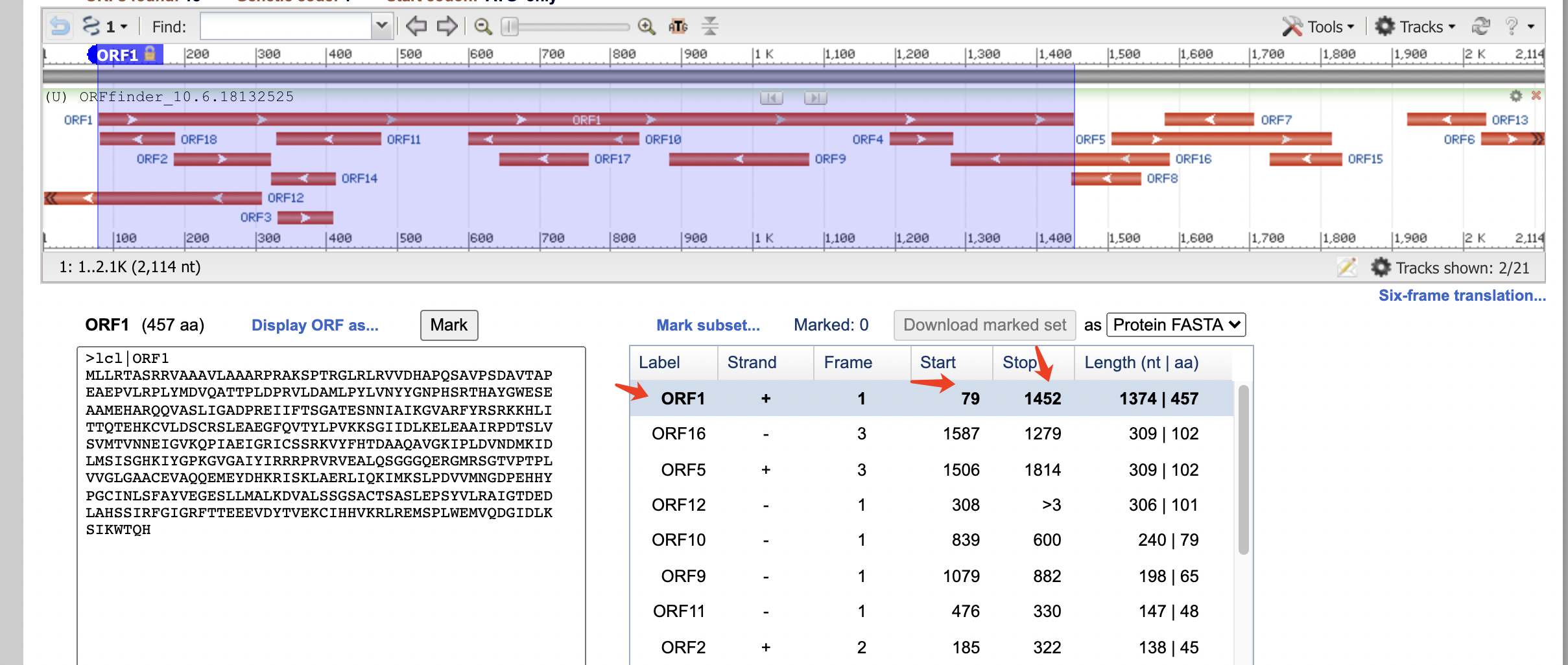Click the gear icon next to Tracks shown 2/21

(x=1381, y=268)
